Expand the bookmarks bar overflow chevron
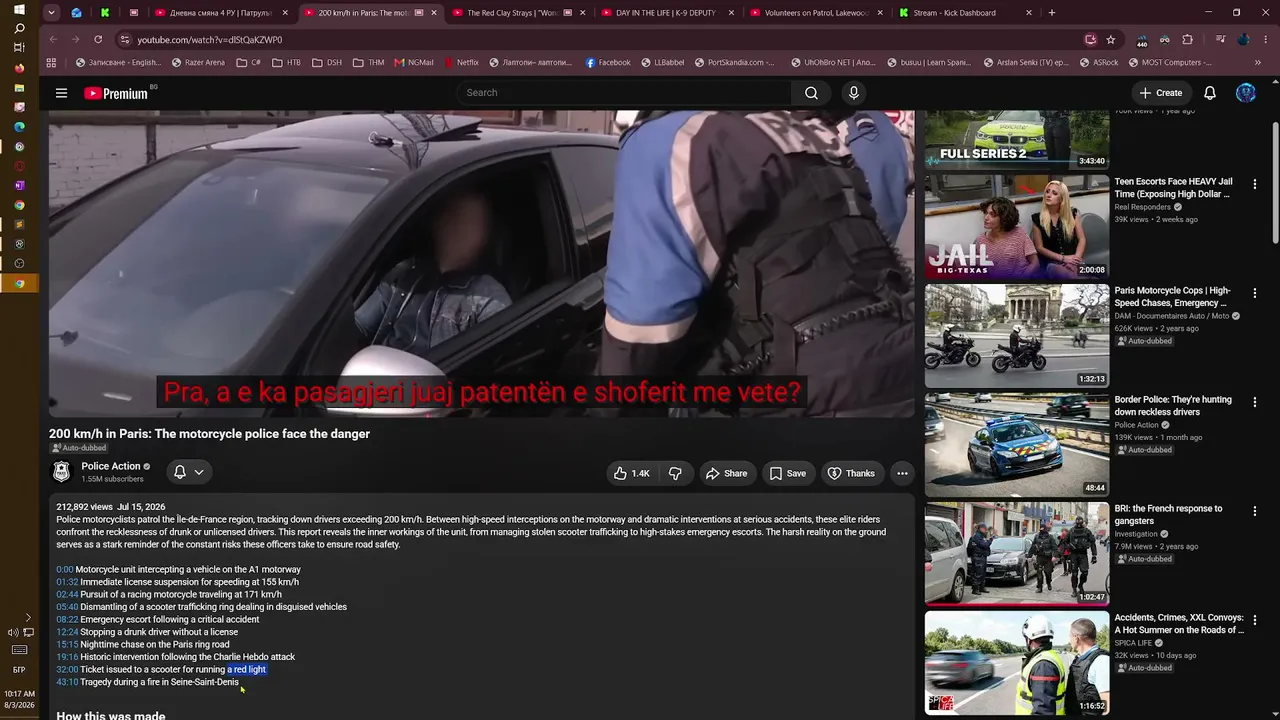1280x720 pixels. pyautogui.click(x=1258, y=62)
